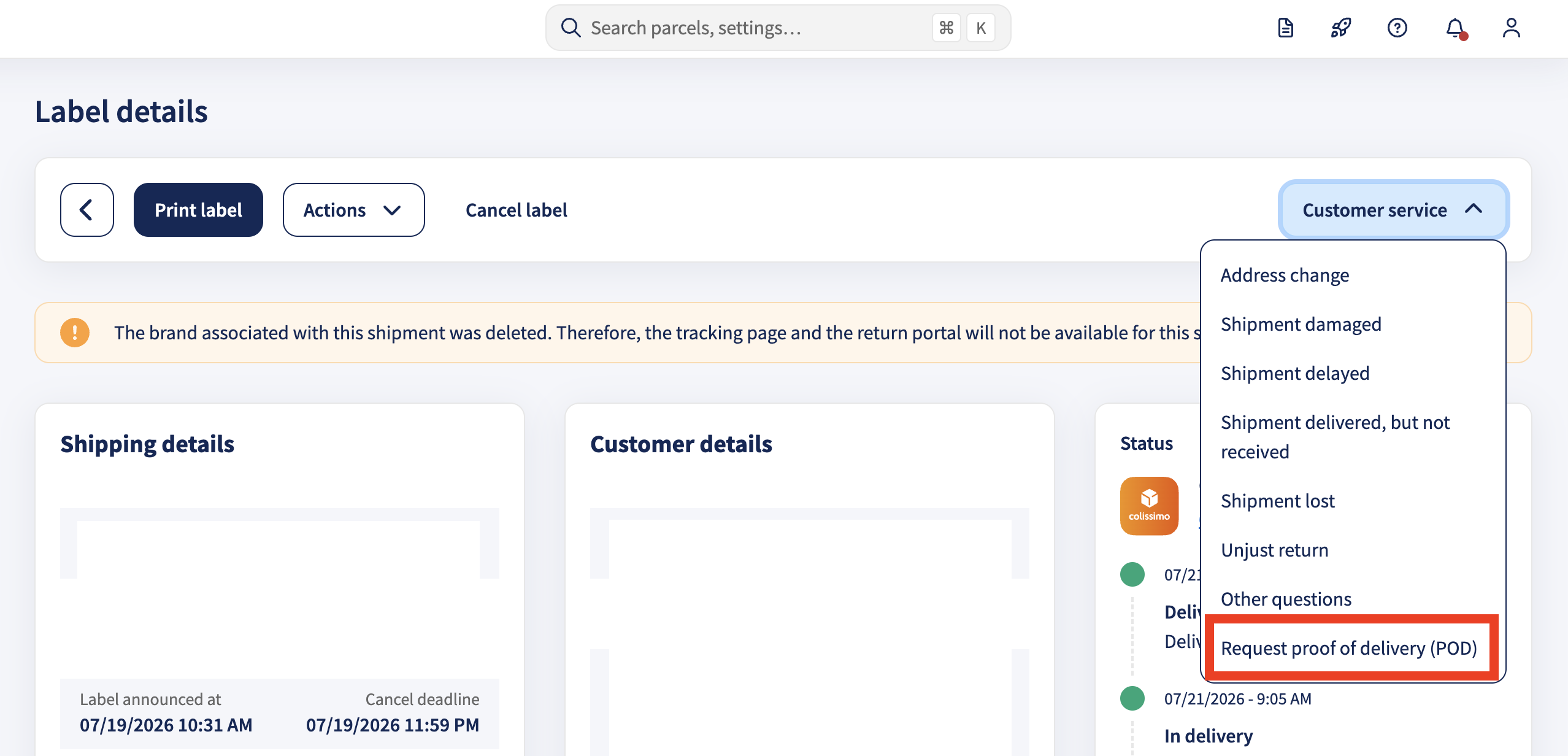1568x756 pixels.
Task: Open the notifications bell
Action: point(1455,28)
